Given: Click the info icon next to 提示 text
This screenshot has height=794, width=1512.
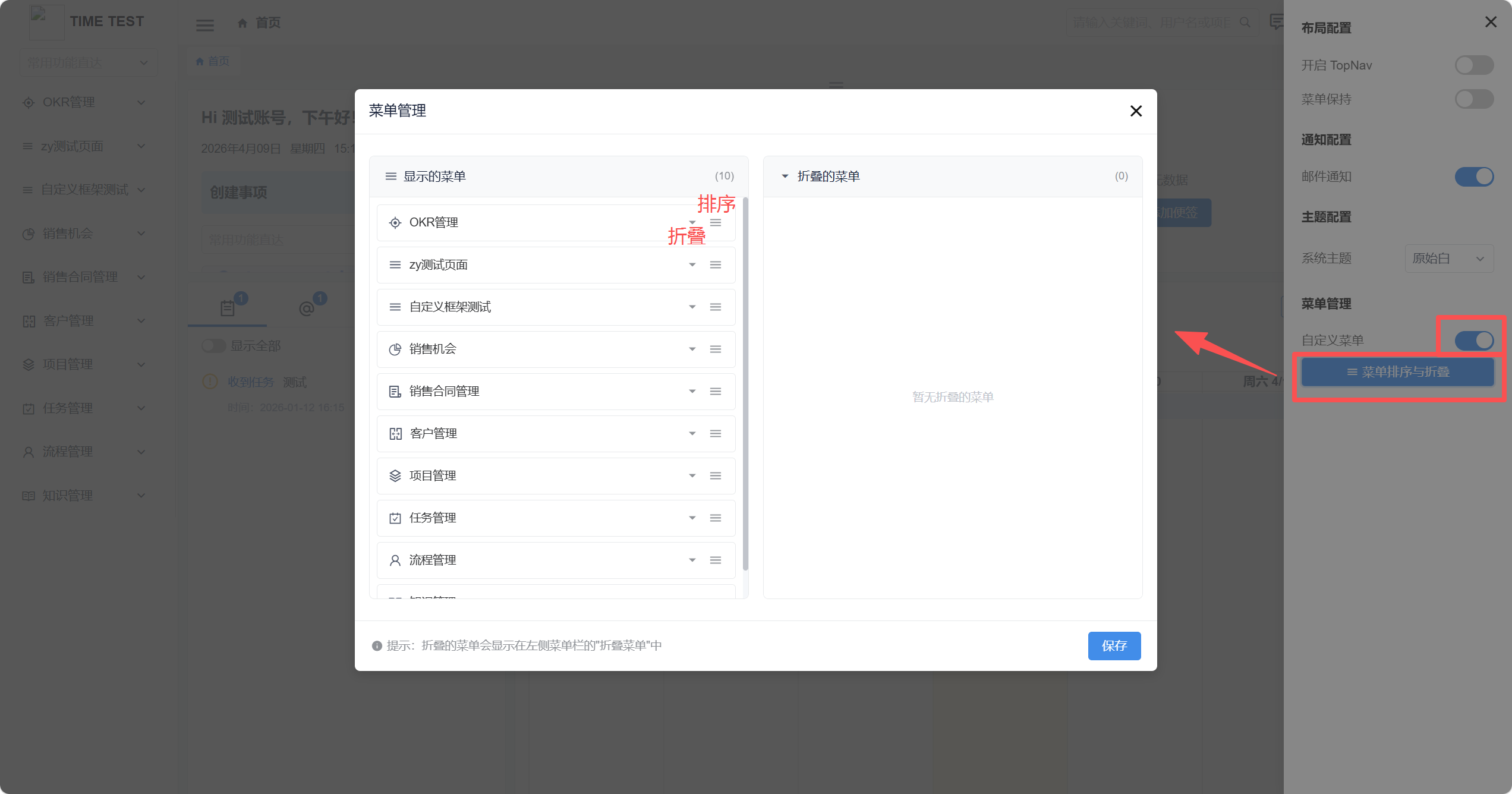Looking at the screenshot, I should click(x=377, y=646).
